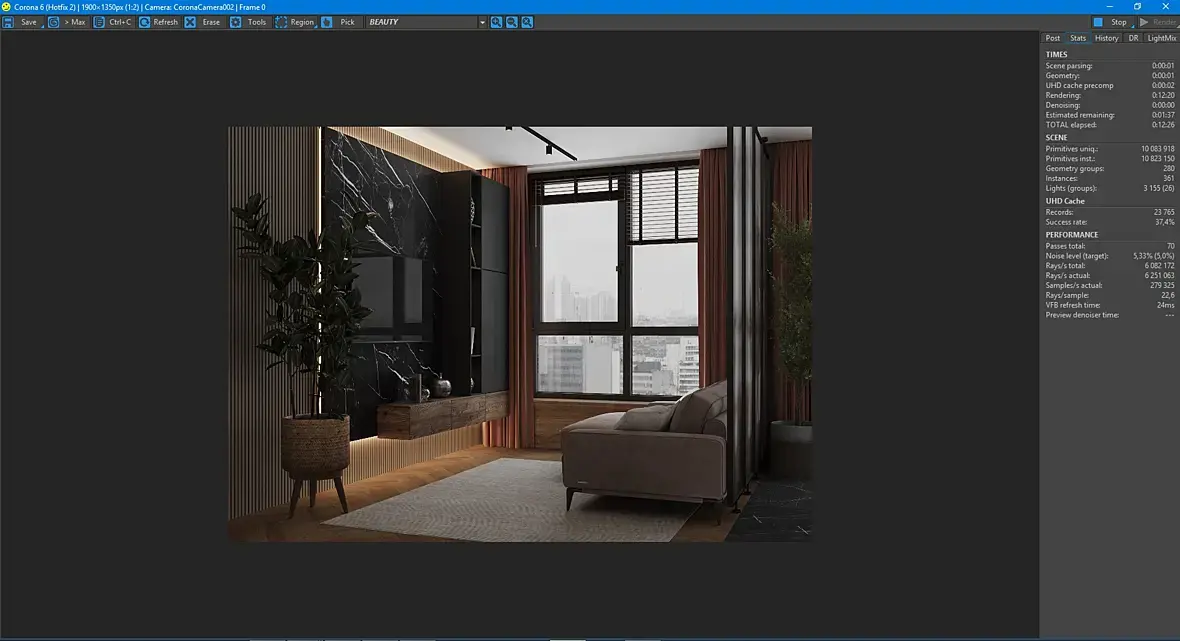Viewport: 1180px width, 641px height.
Task: Switch to the DR tab
Action: tap(1133, 38)
